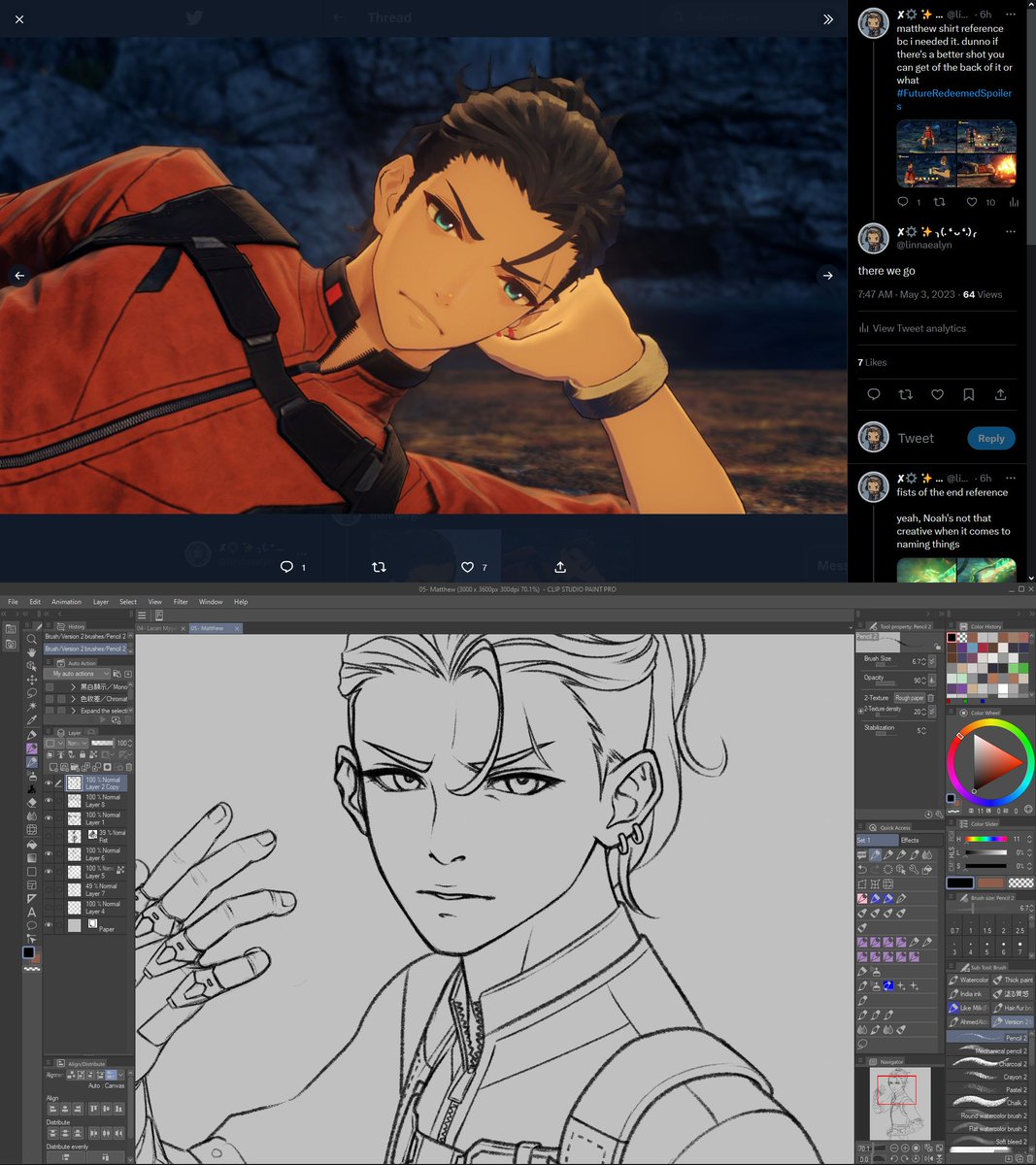Collapse Twitter side panel with double chevron
1036x1165 pixels.
pyautogui.click(x=828, y=18)
